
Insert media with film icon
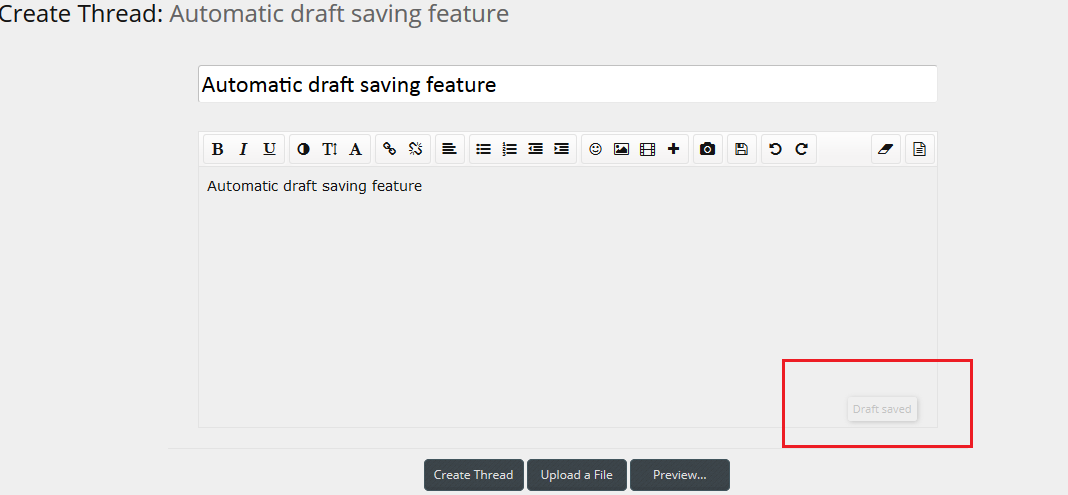pyautogui.click(x=647, y=149)
